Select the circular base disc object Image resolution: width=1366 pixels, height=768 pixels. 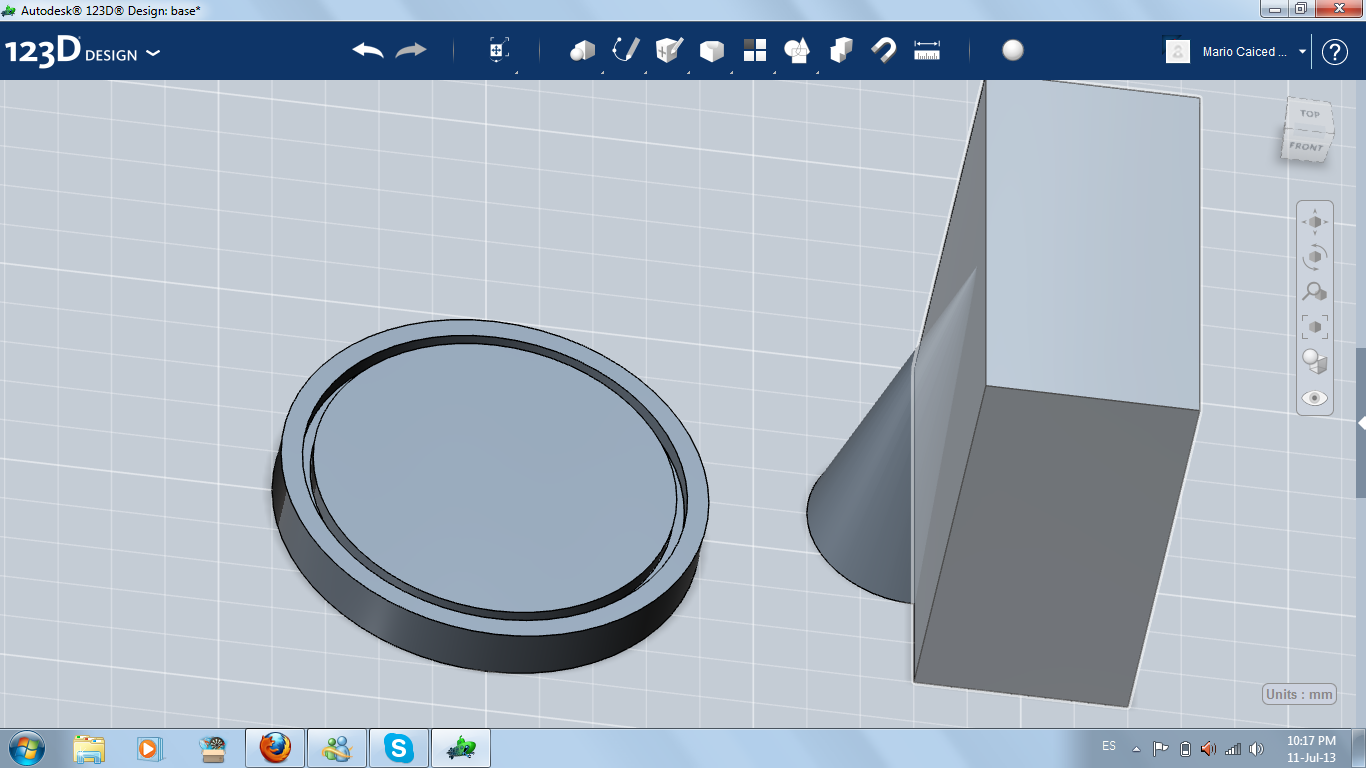491,495
